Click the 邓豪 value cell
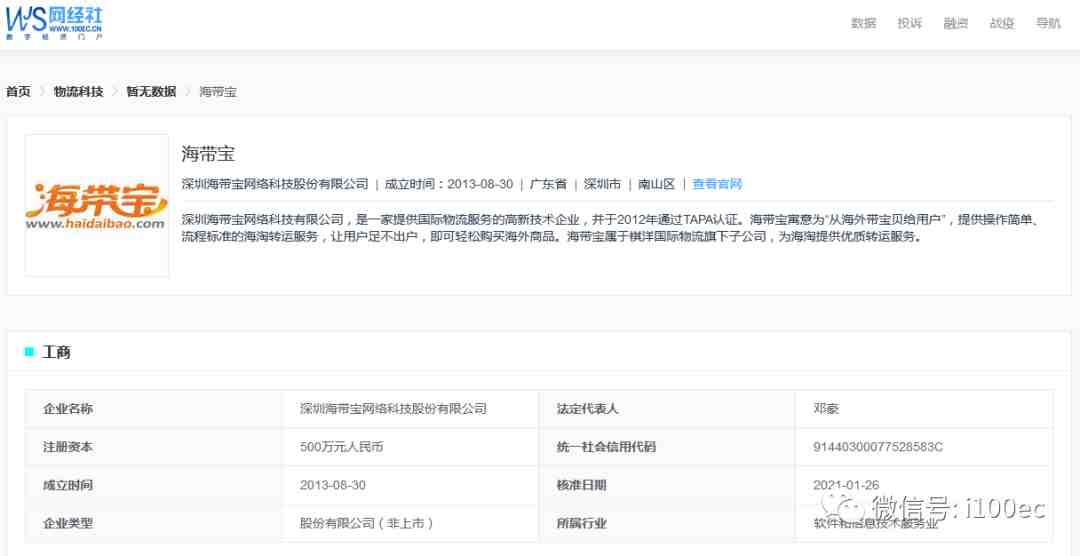 coord(924,409)
